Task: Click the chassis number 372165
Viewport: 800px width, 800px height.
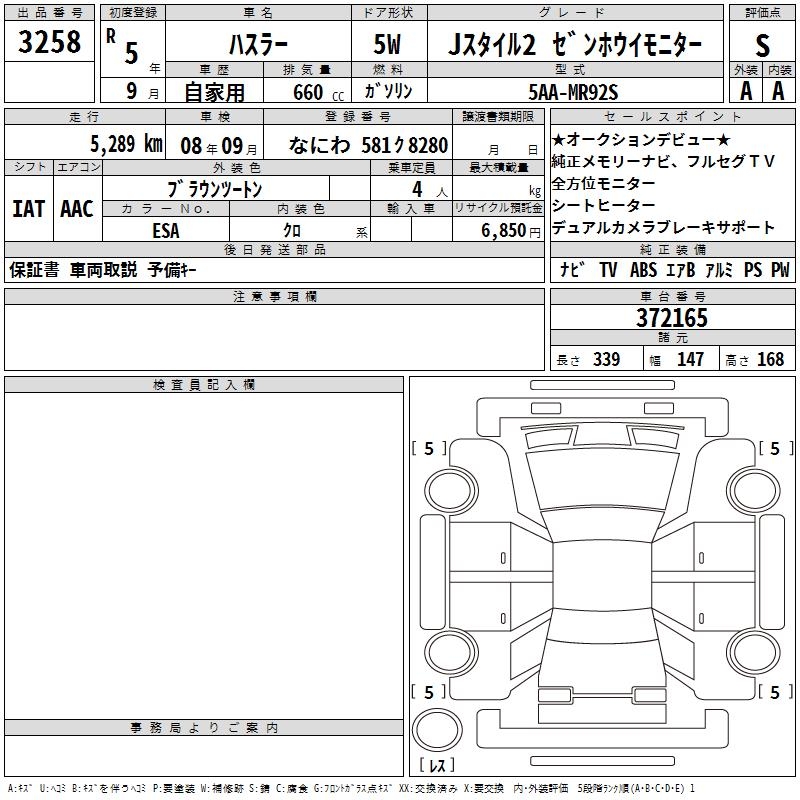Action: [672, 318]
